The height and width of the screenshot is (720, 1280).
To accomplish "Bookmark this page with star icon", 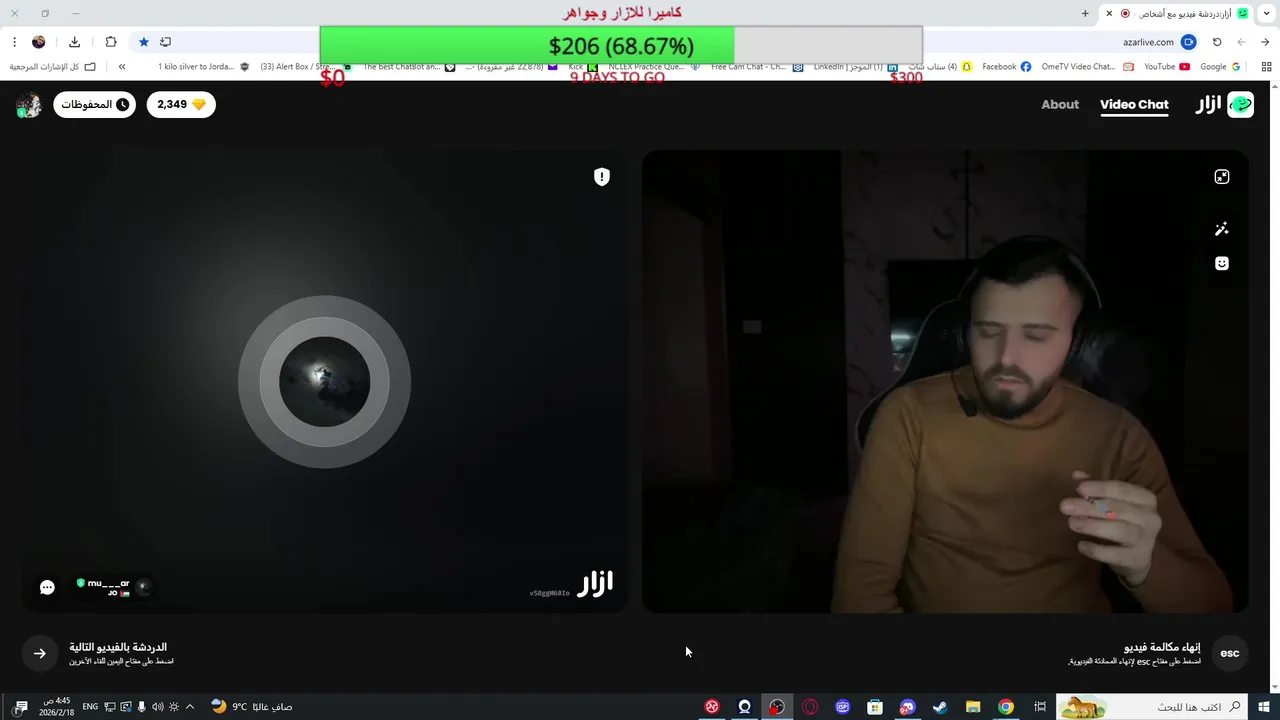I will point(144,42).
